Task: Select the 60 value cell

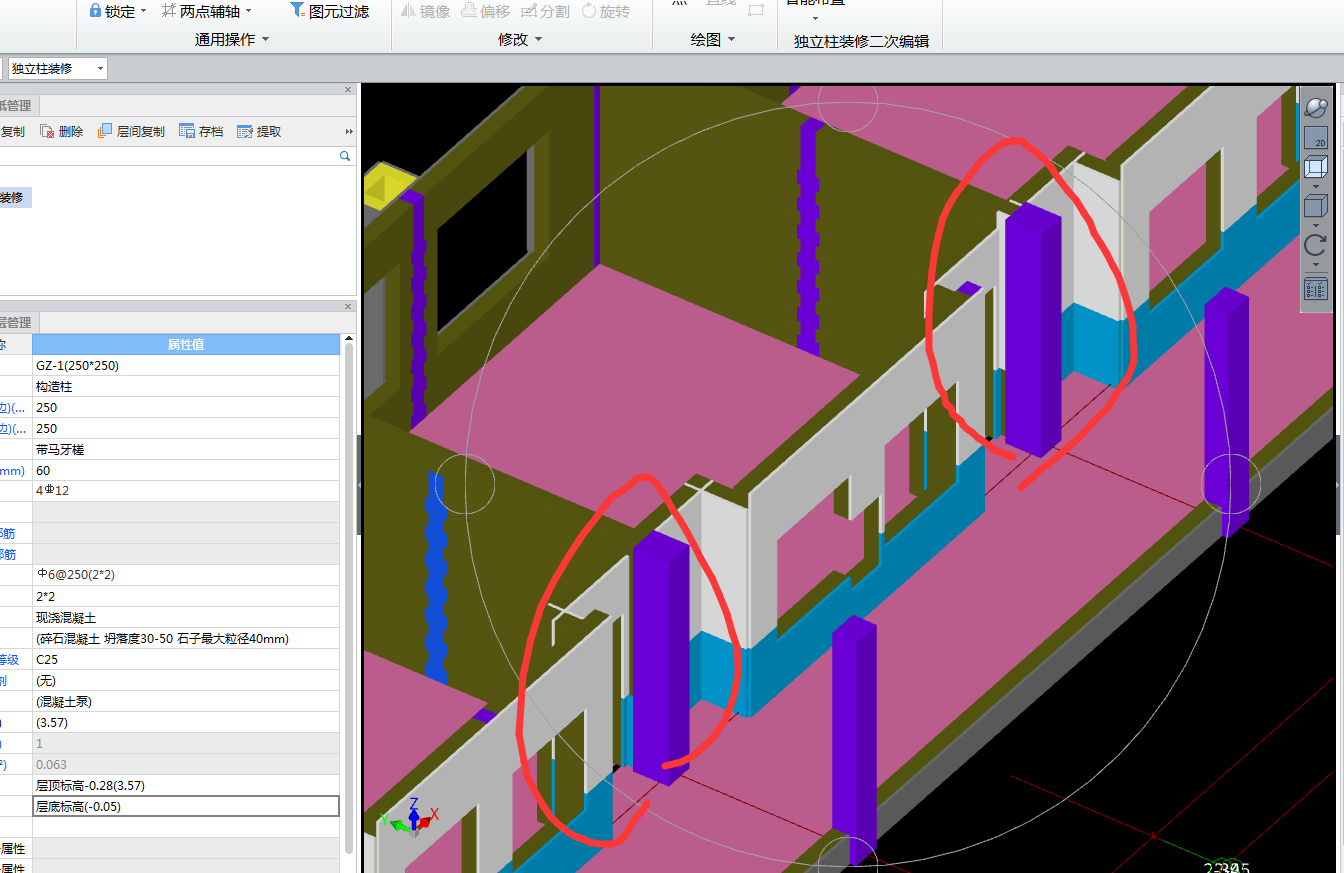Action: (x=186, y=470)
